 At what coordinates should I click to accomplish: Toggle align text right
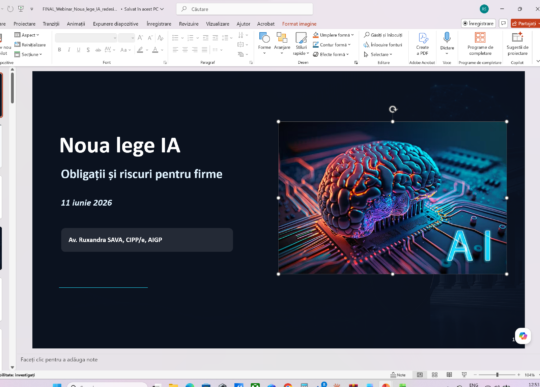(x=195, y=50)
